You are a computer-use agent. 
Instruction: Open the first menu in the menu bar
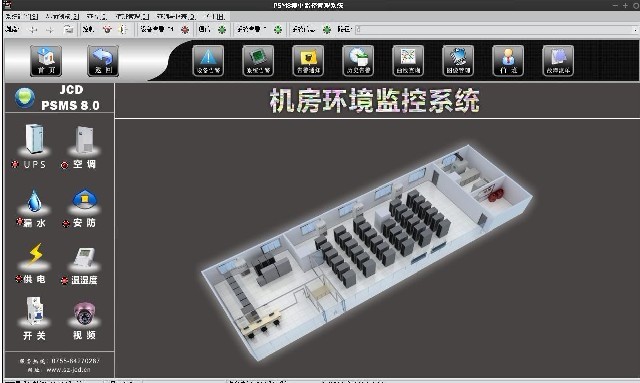pos(22,17)
